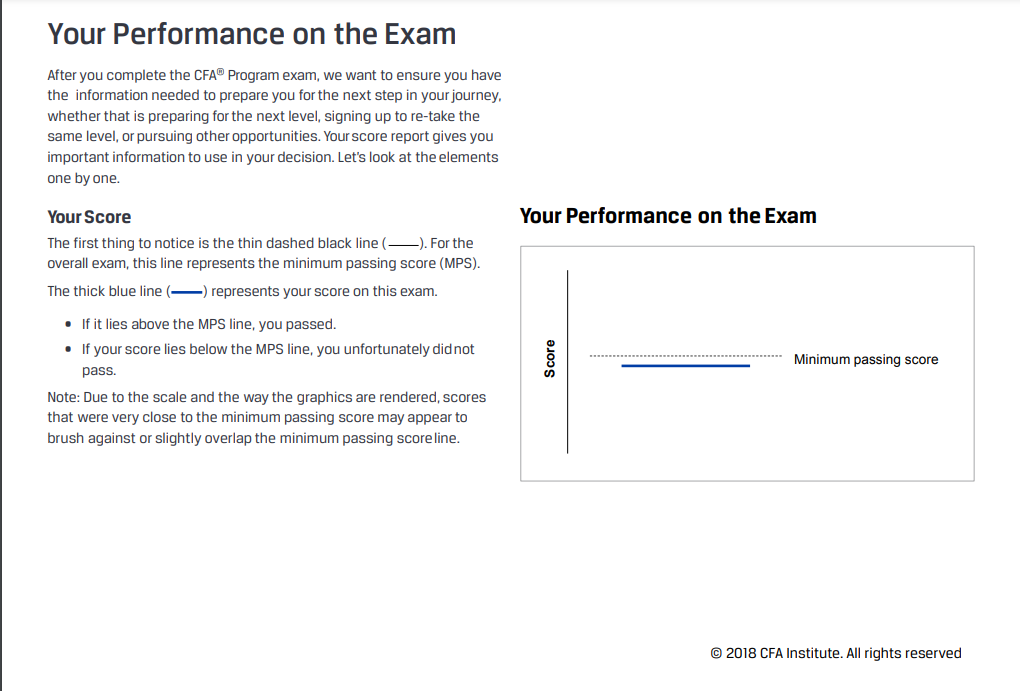Click the "© 2018 CFA Institute" copyright text

coord(835,653)
